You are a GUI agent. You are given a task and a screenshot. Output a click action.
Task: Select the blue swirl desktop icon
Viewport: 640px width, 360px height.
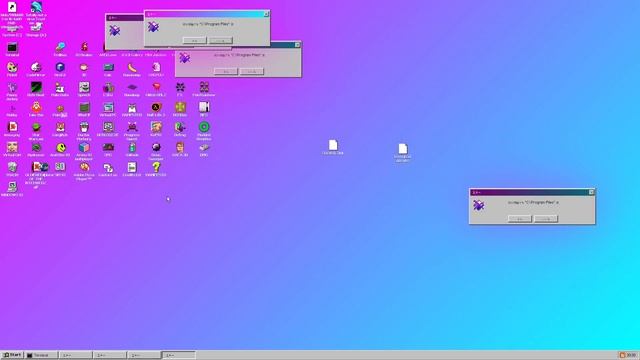pos(36,7)
